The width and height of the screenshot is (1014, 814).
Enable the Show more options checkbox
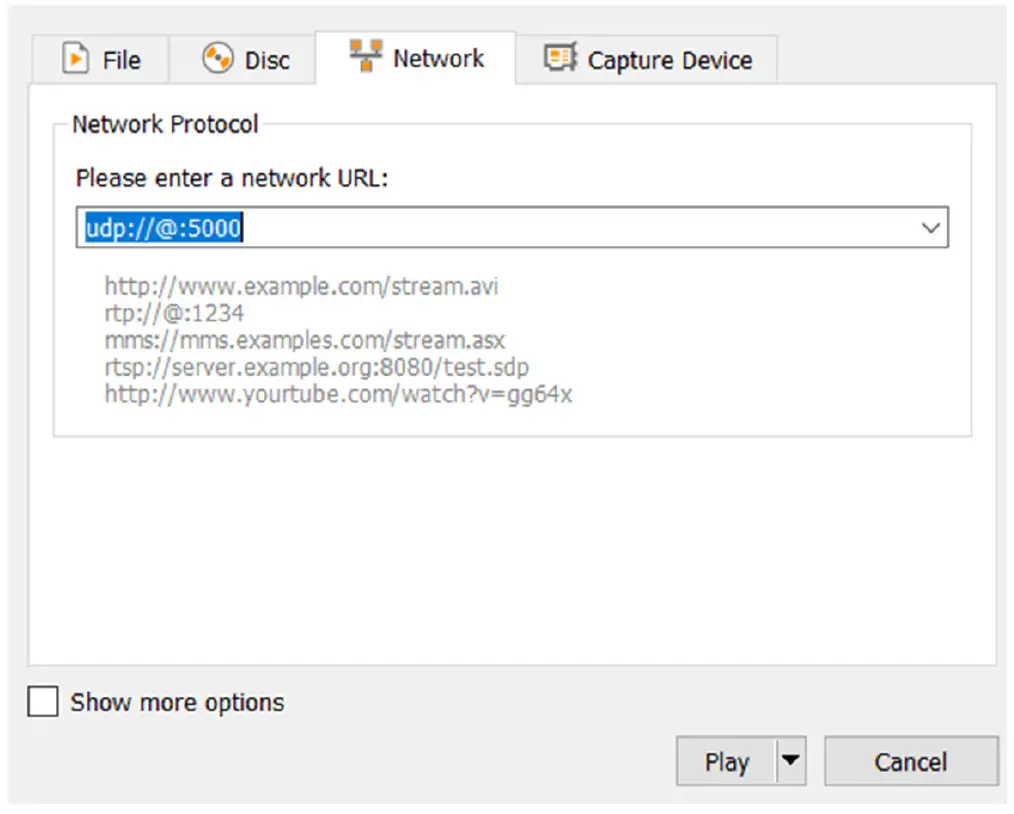click(x=43, y=702)
